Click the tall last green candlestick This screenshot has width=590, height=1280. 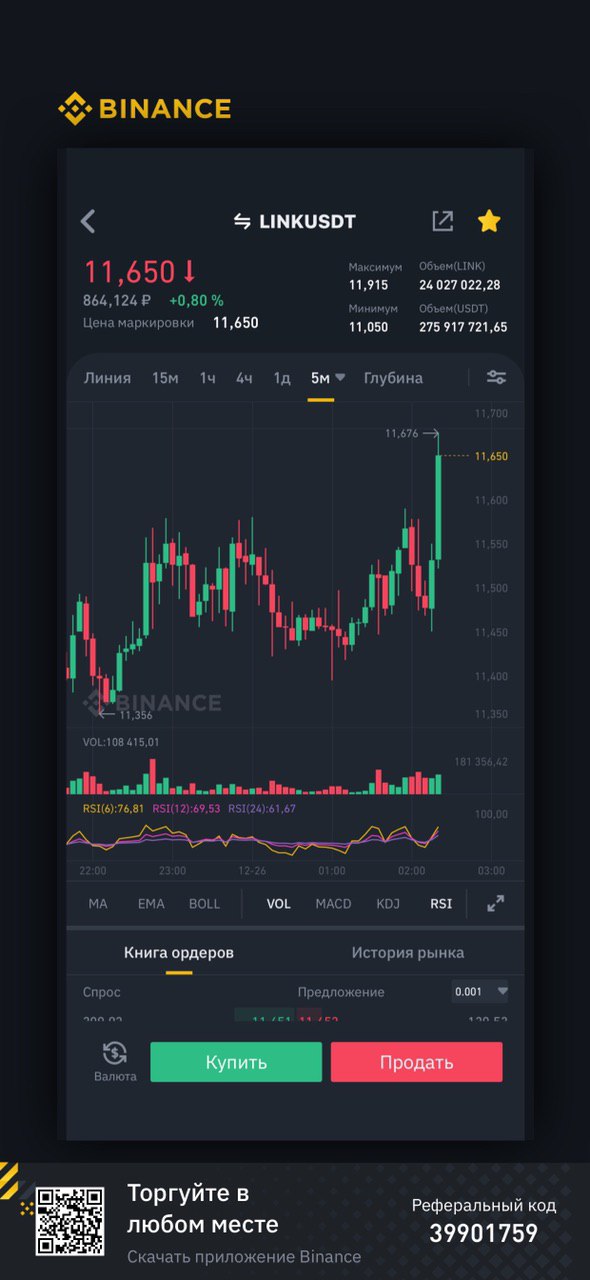pyautogui.click(x=438, y=506)
